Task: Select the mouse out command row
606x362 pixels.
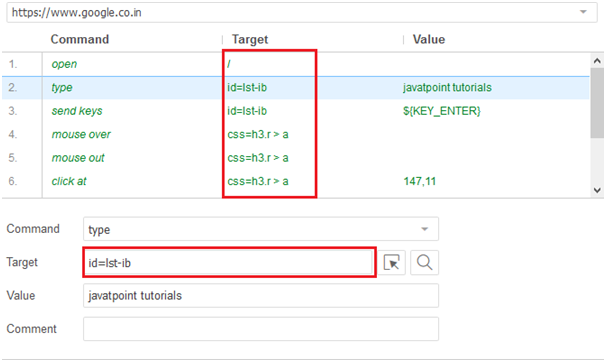Action: click(296, 158)
